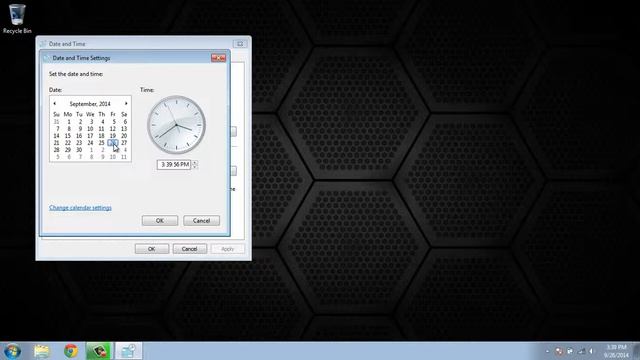Screen dimensions: 640x360
Task: Confirm with OK in Date and Time Settings
Action: pyautogui.click(x=160, y=221)
